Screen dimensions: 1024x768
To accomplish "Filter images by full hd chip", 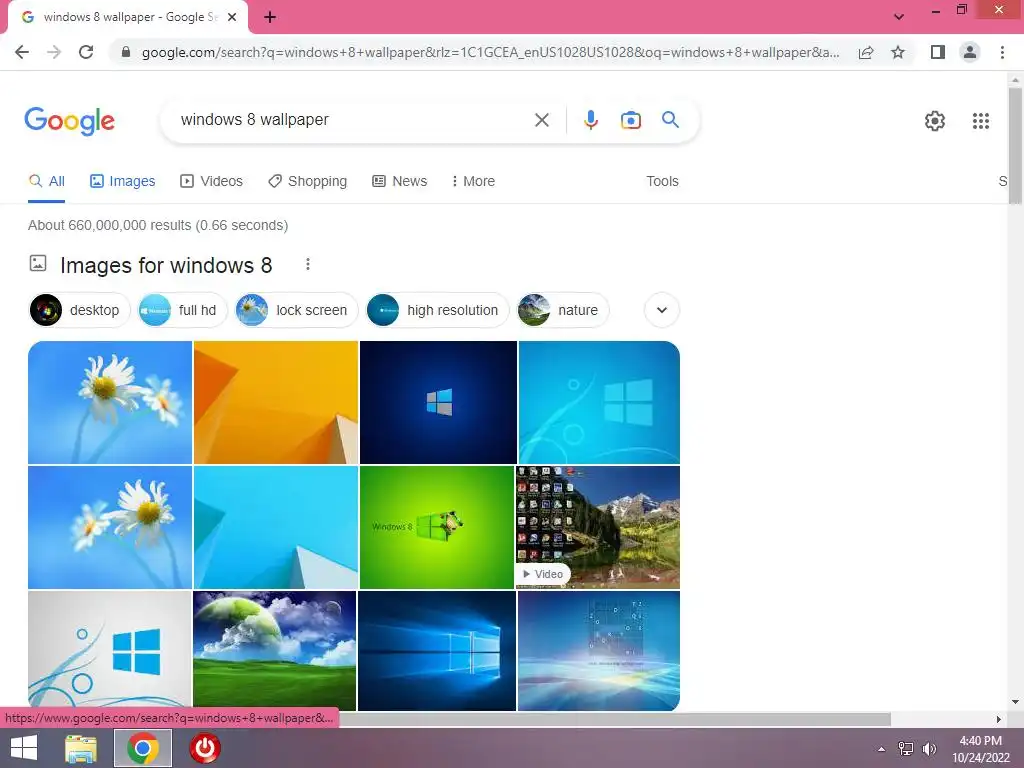I will coord(182,310).
